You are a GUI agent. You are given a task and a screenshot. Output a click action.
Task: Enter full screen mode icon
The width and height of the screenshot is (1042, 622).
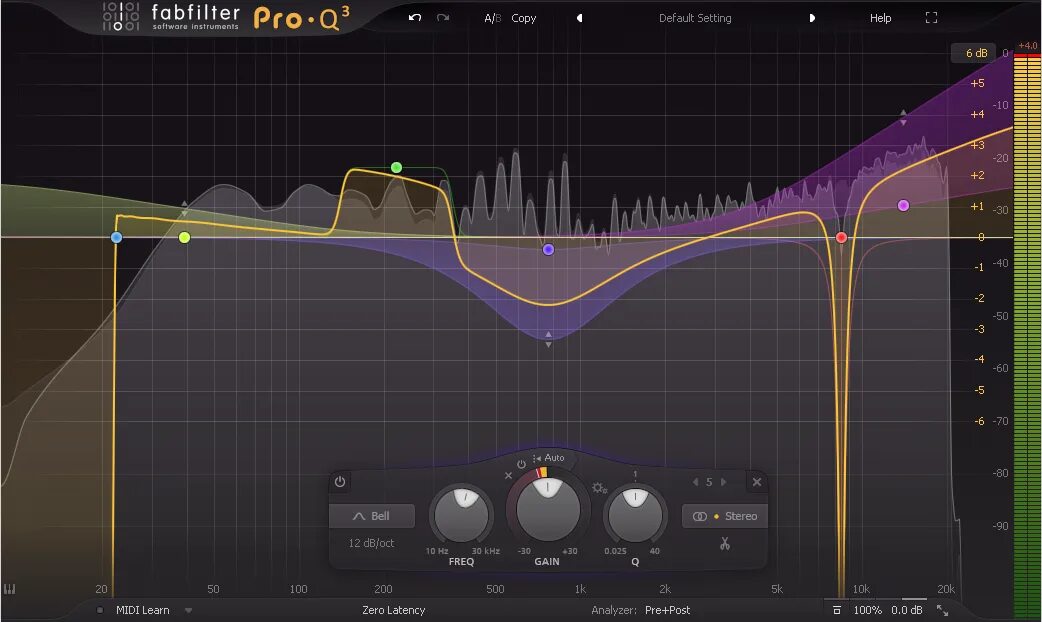click(932, 18)
